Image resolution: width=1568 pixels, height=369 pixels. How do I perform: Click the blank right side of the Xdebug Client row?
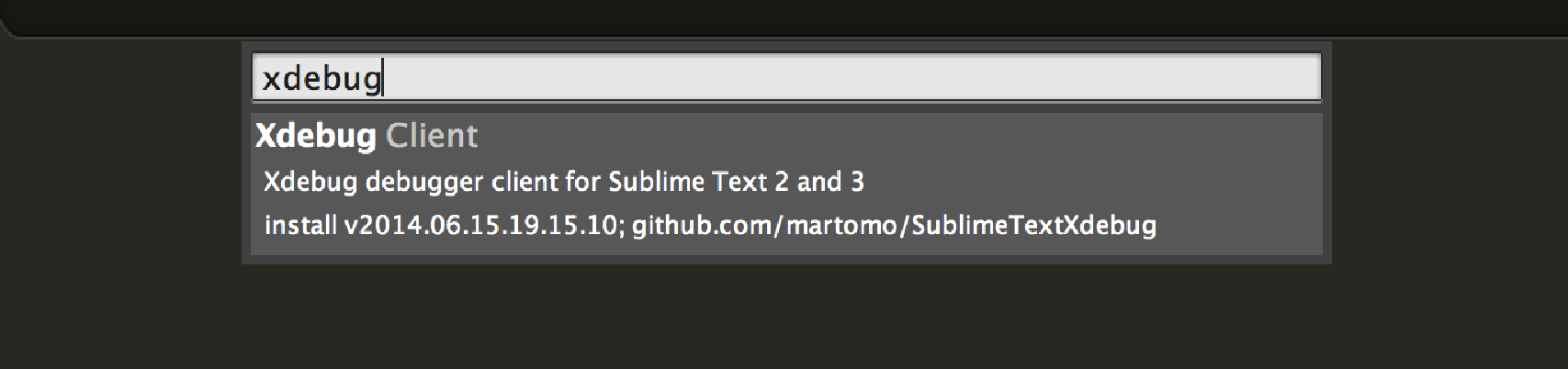(x=900, y=136)
